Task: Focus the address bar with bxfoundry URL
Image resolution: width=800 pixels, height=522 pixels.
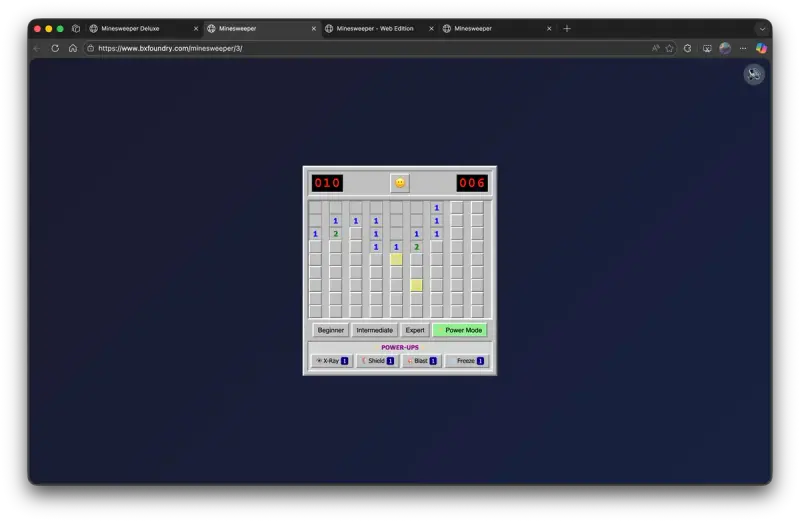Action: tap(367, 48)
